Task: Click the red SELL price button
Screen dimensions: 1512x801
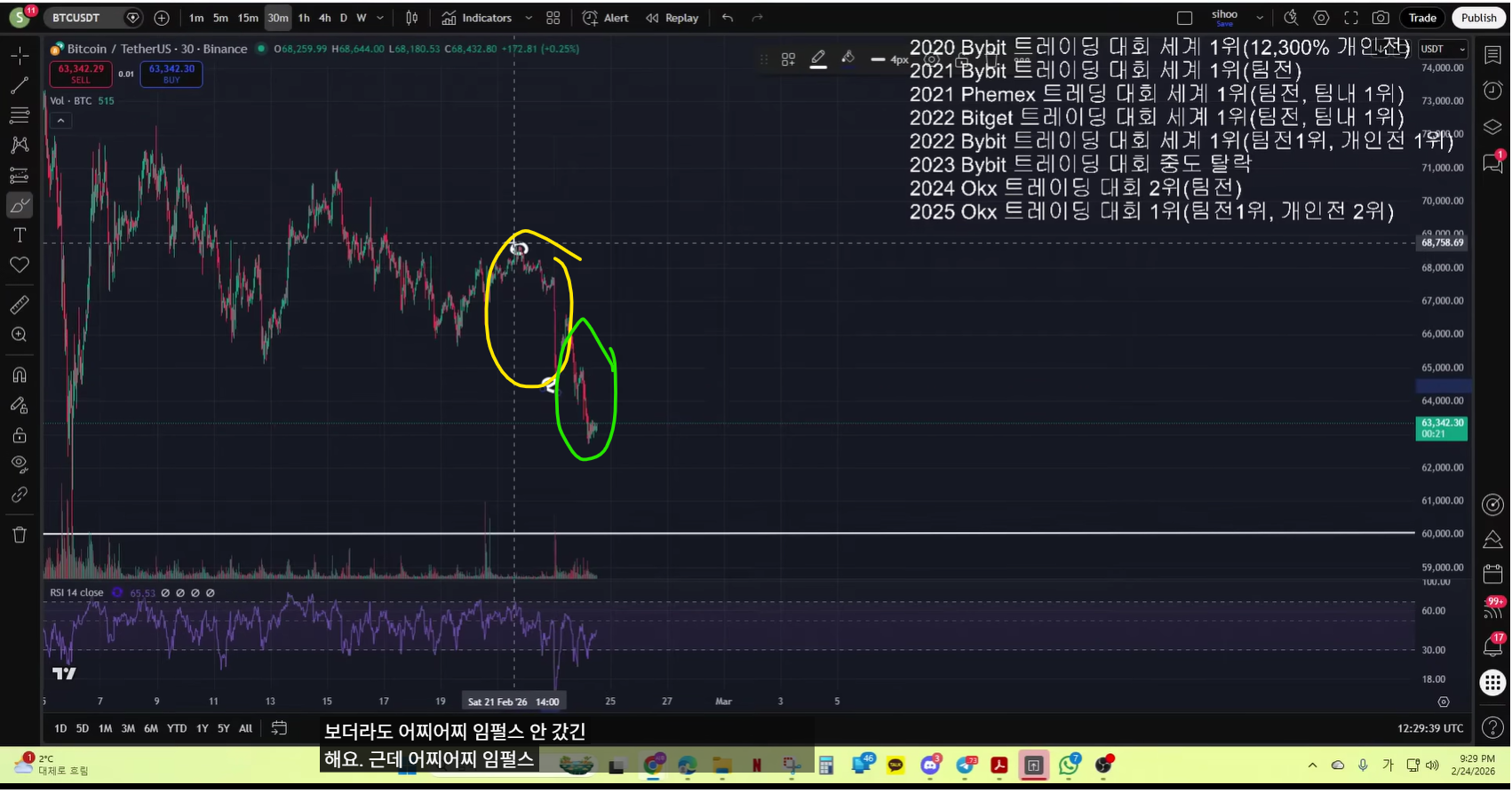Action: click(81, 74)
